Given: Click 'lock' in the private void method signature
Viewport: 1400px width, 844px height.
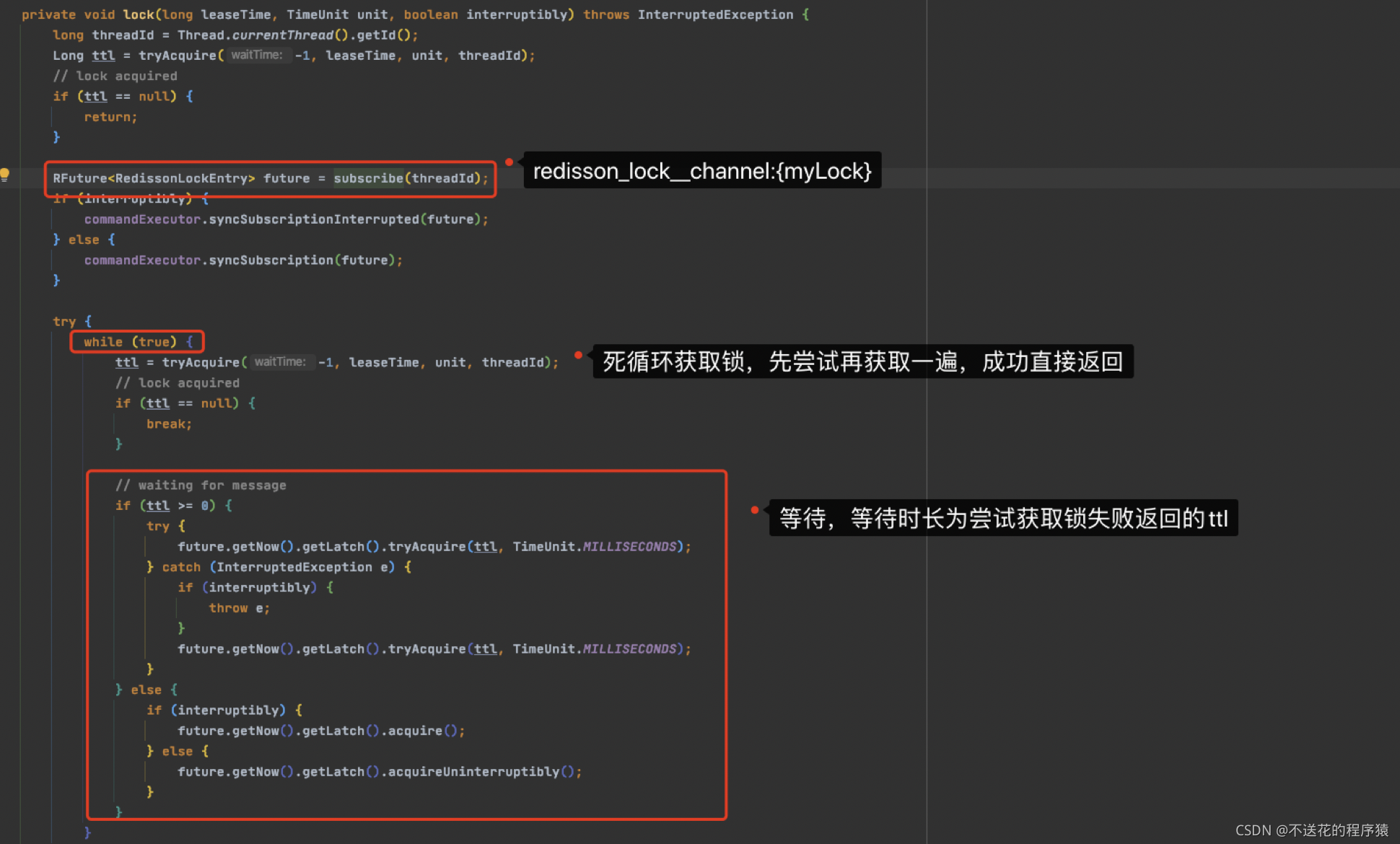Looking at the screenshot, I should coord(139,14).
